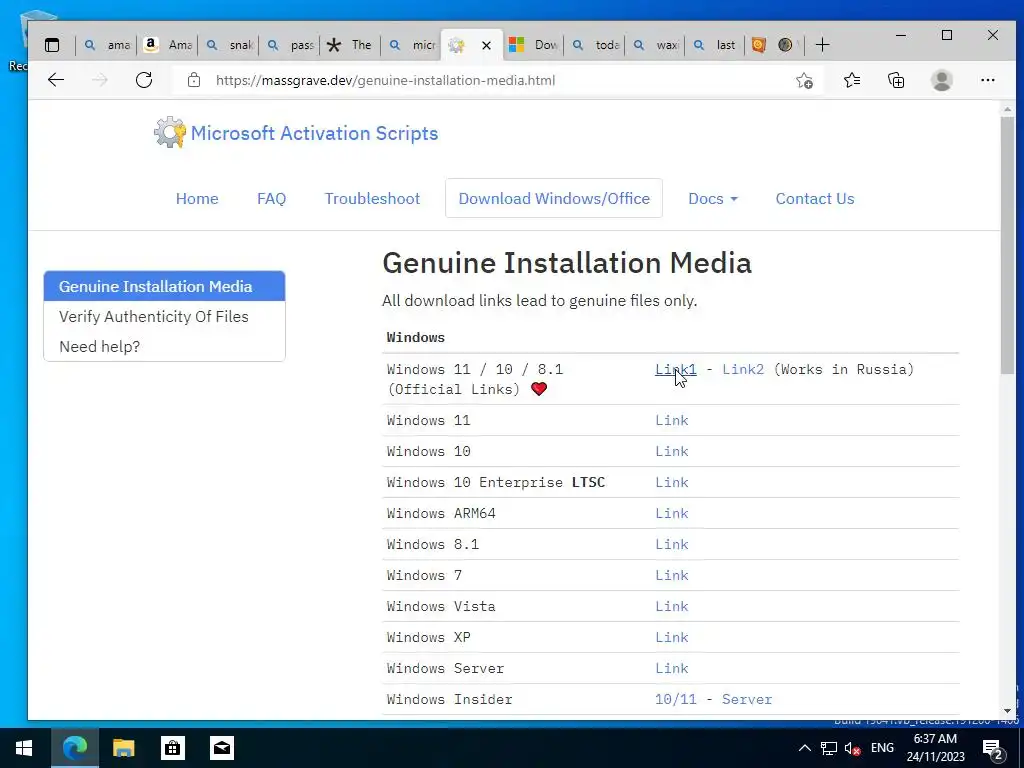Viewport: 1024px width, 768px height.
Task: Click the Microsoft Activation Scripts gear logo
Action: [170, 133]
